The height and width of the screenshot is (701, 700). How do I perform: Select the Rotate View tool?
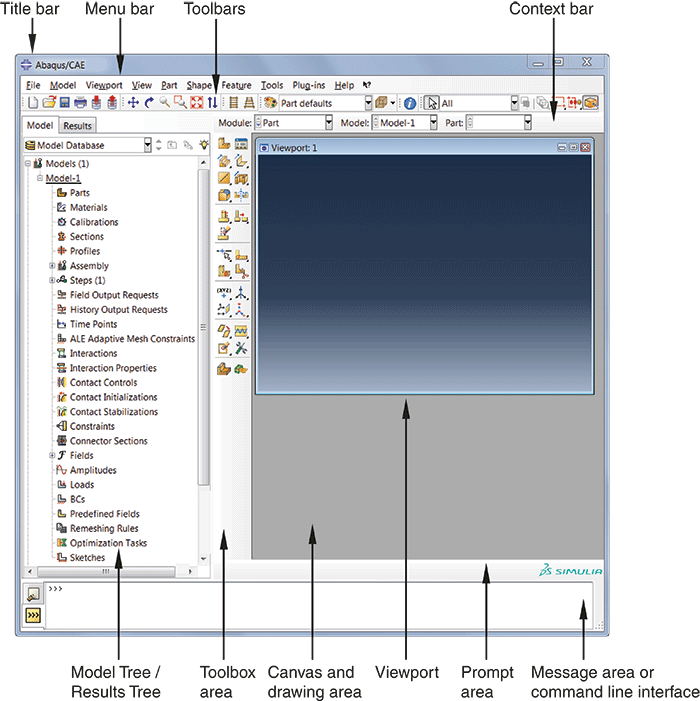pyautogui.click(x=149, y=103)
